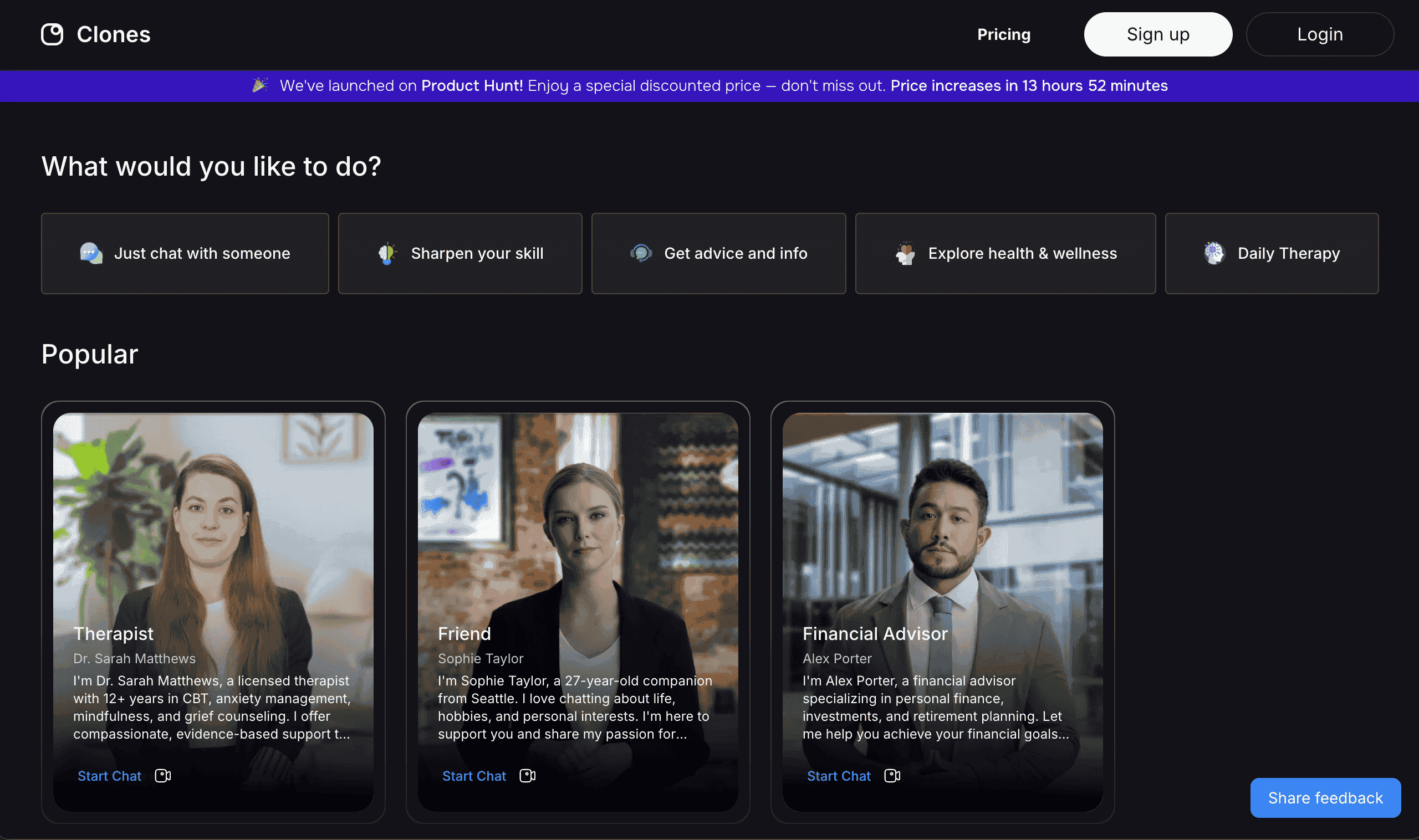Image resolution: width=1419 pixels, height=840 pixels.
Task: Open the Pricing page
Action: [x=1003, y=34]
